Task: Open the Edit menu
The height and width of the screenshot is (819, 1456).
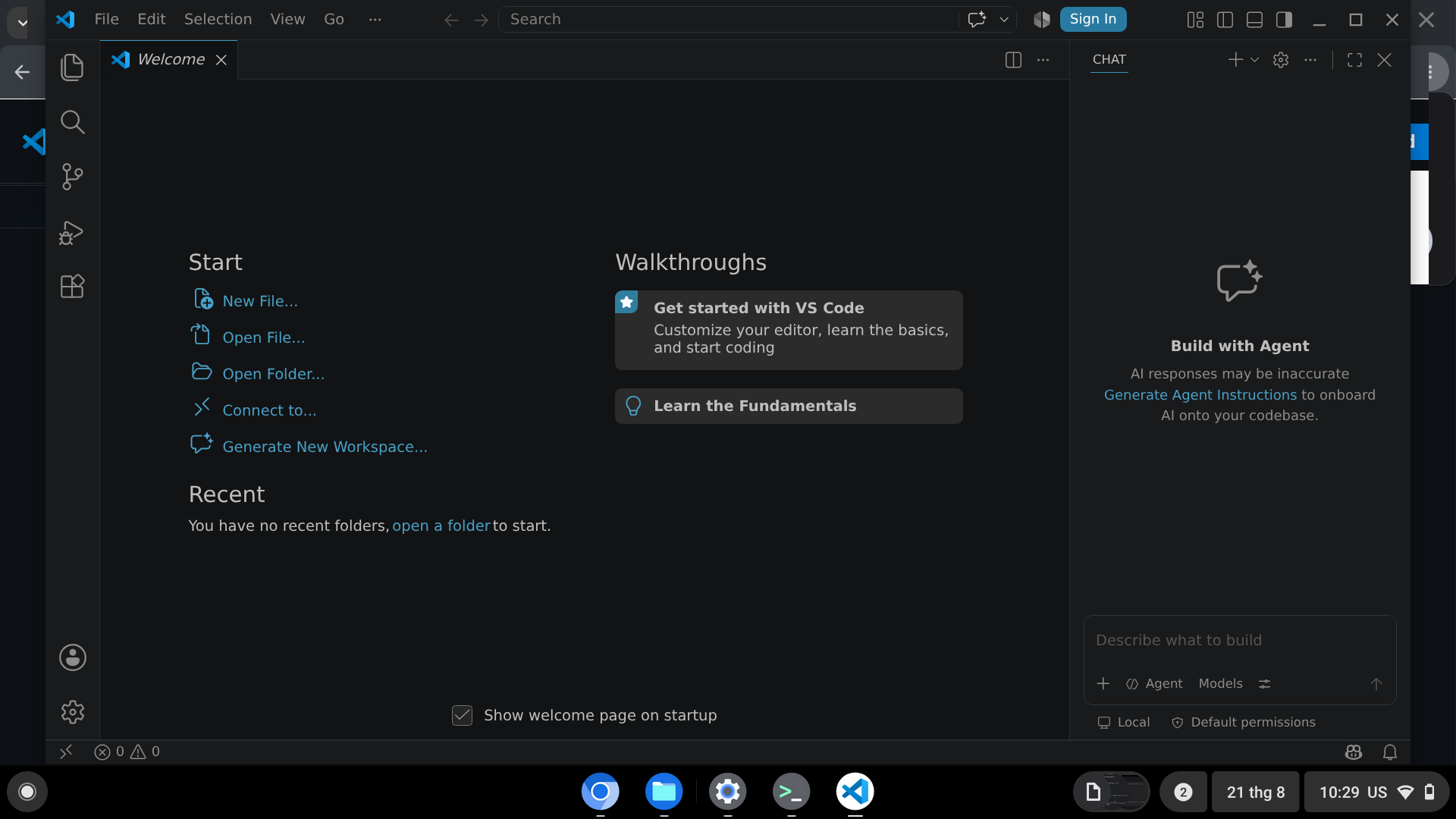Action: pyautogui.click(x=152, y=20)
